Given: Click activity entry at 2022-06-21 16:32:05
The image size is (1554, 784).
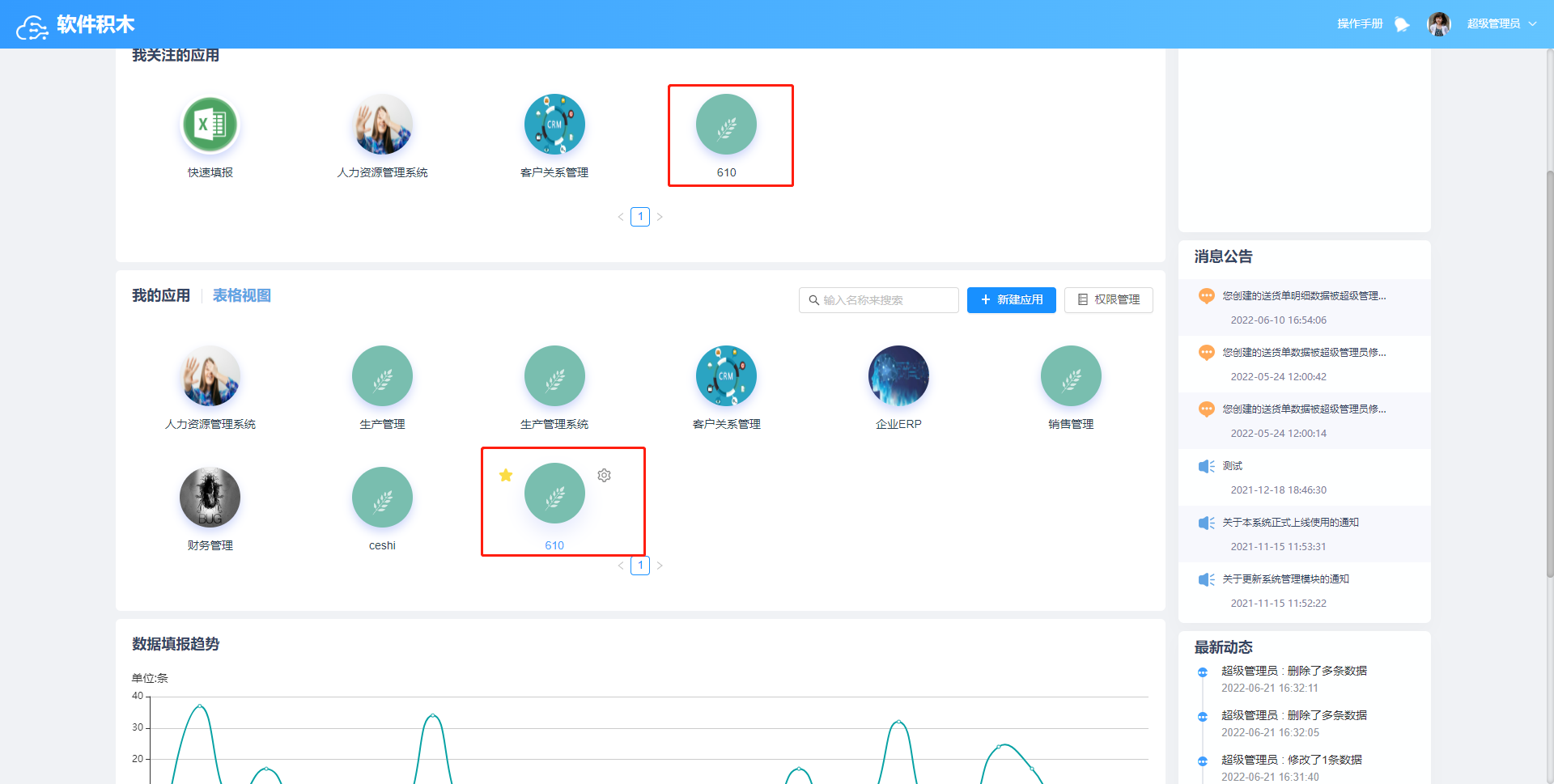Looking at the screenshot, I should 1293,723.
